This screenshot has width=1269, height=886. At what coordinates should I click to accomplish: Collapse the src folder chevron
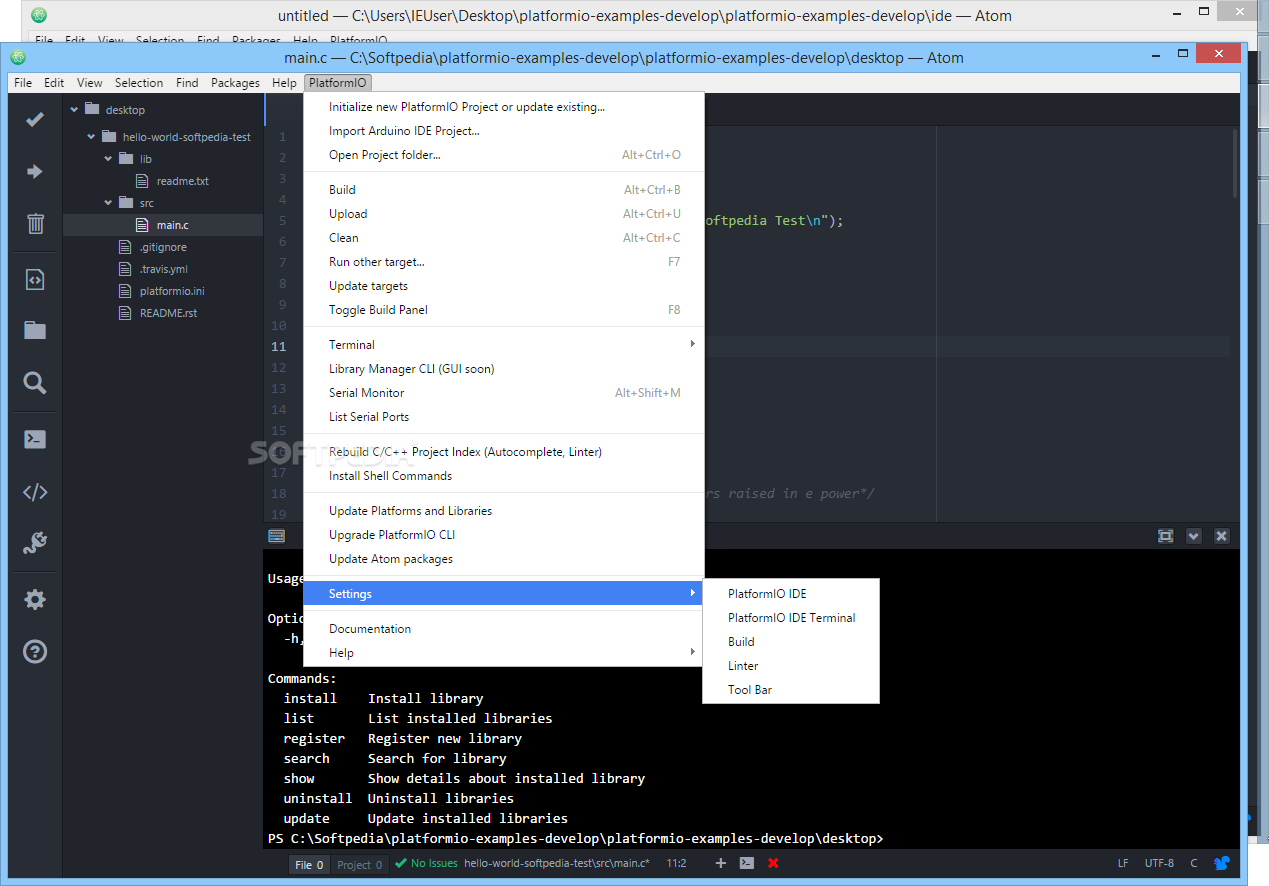pyautogui.click(x=108, y=203)
